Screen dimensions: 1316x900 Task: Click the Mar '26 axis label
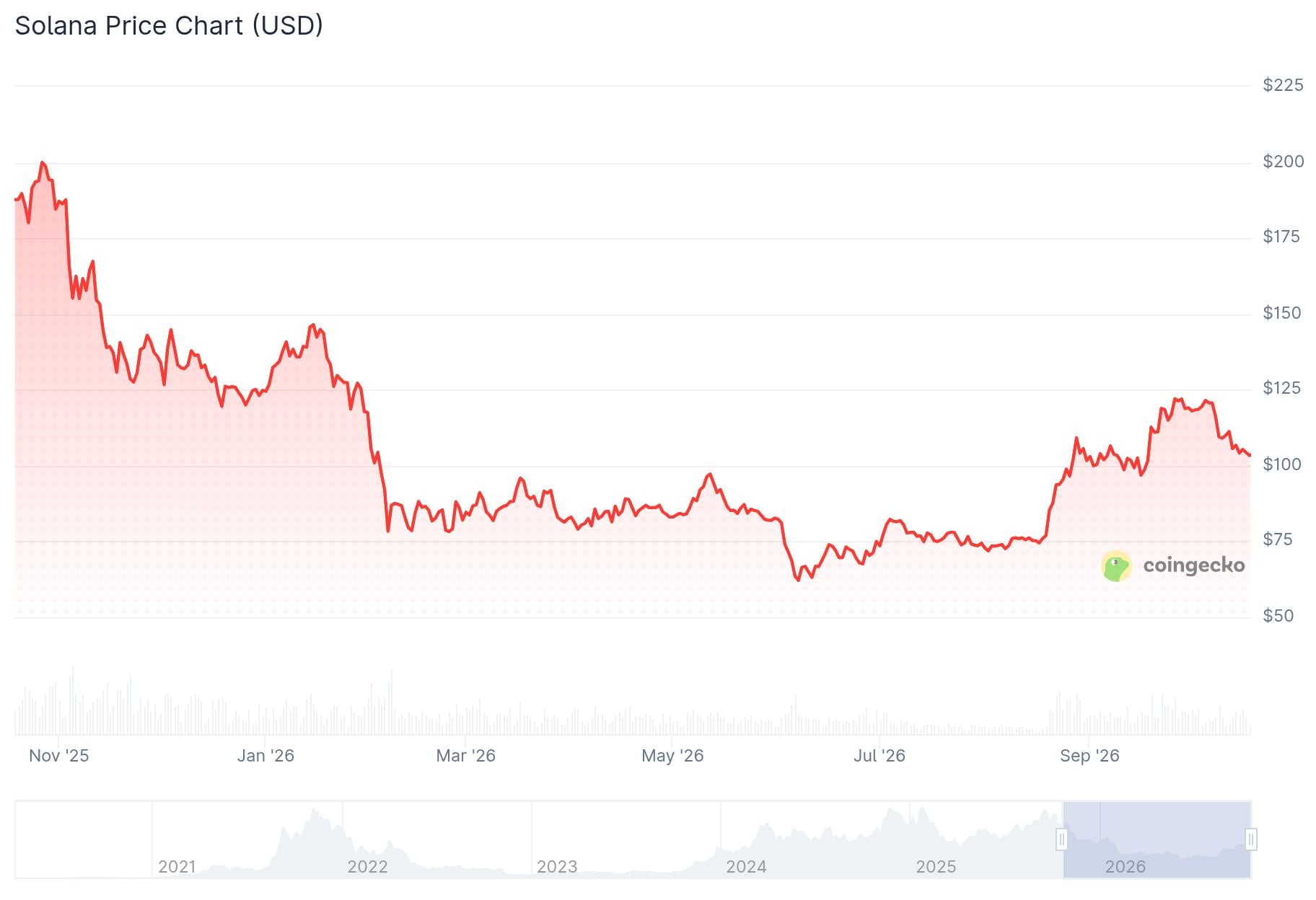tap(465, 756)
